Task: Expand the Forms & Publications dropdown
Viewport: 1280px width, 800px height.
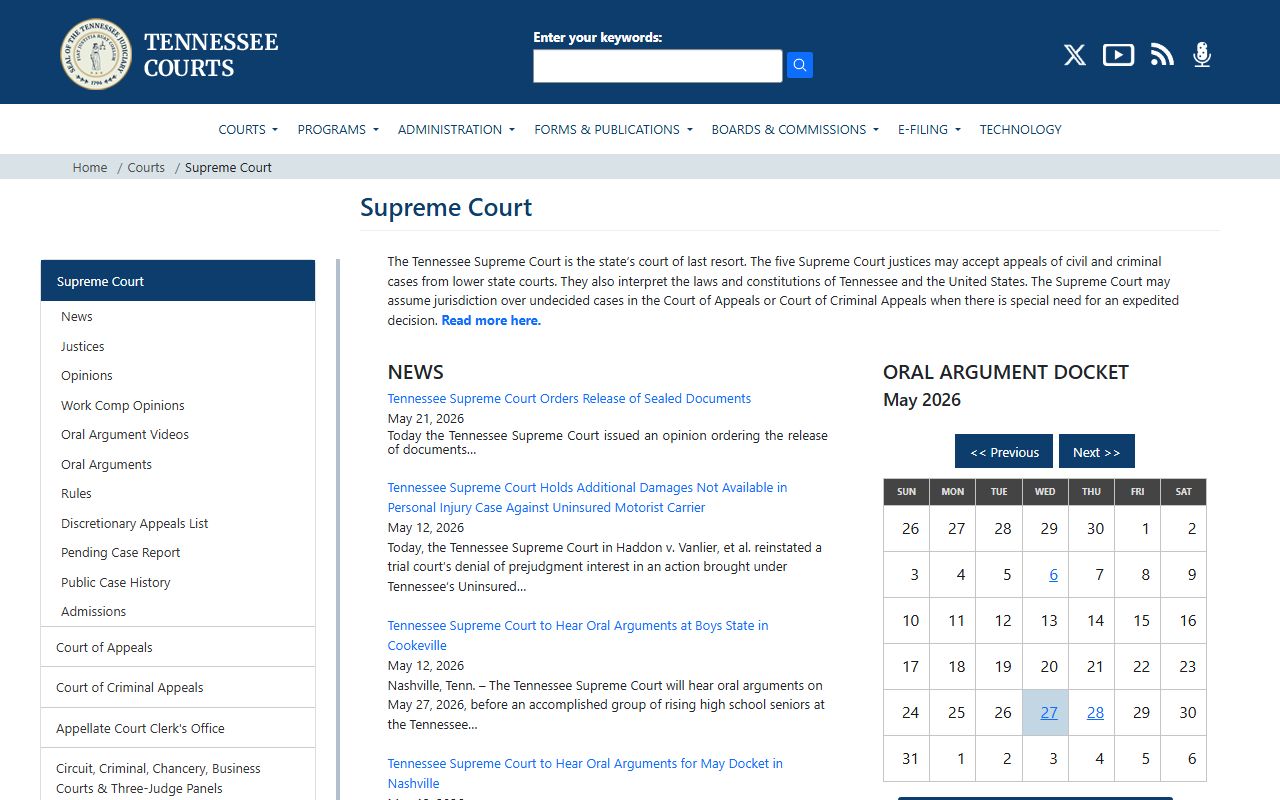Action: tap(613, 129)
